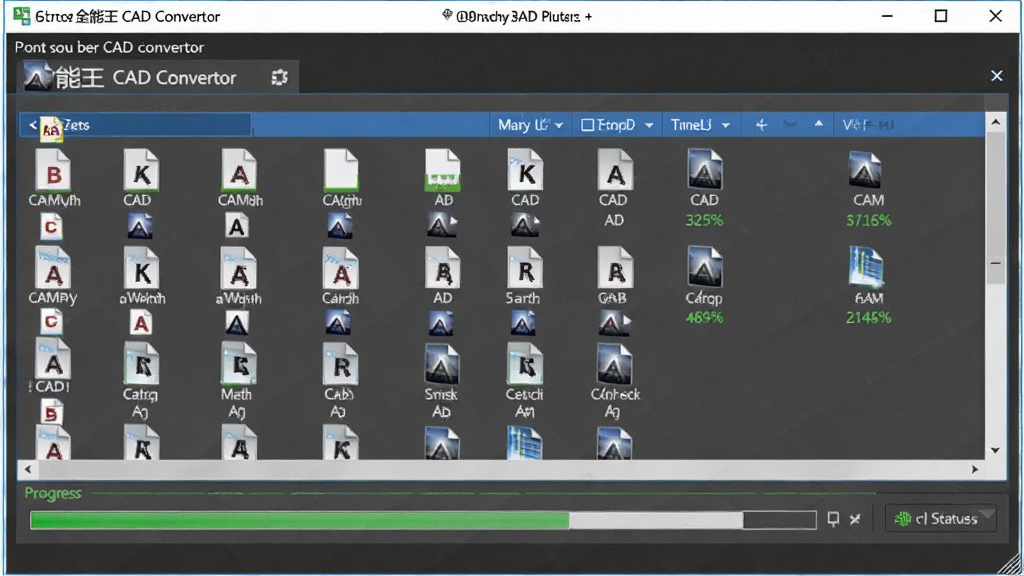
Task: Select the Cárqp file showing 469%
Action: click(704, 286)
